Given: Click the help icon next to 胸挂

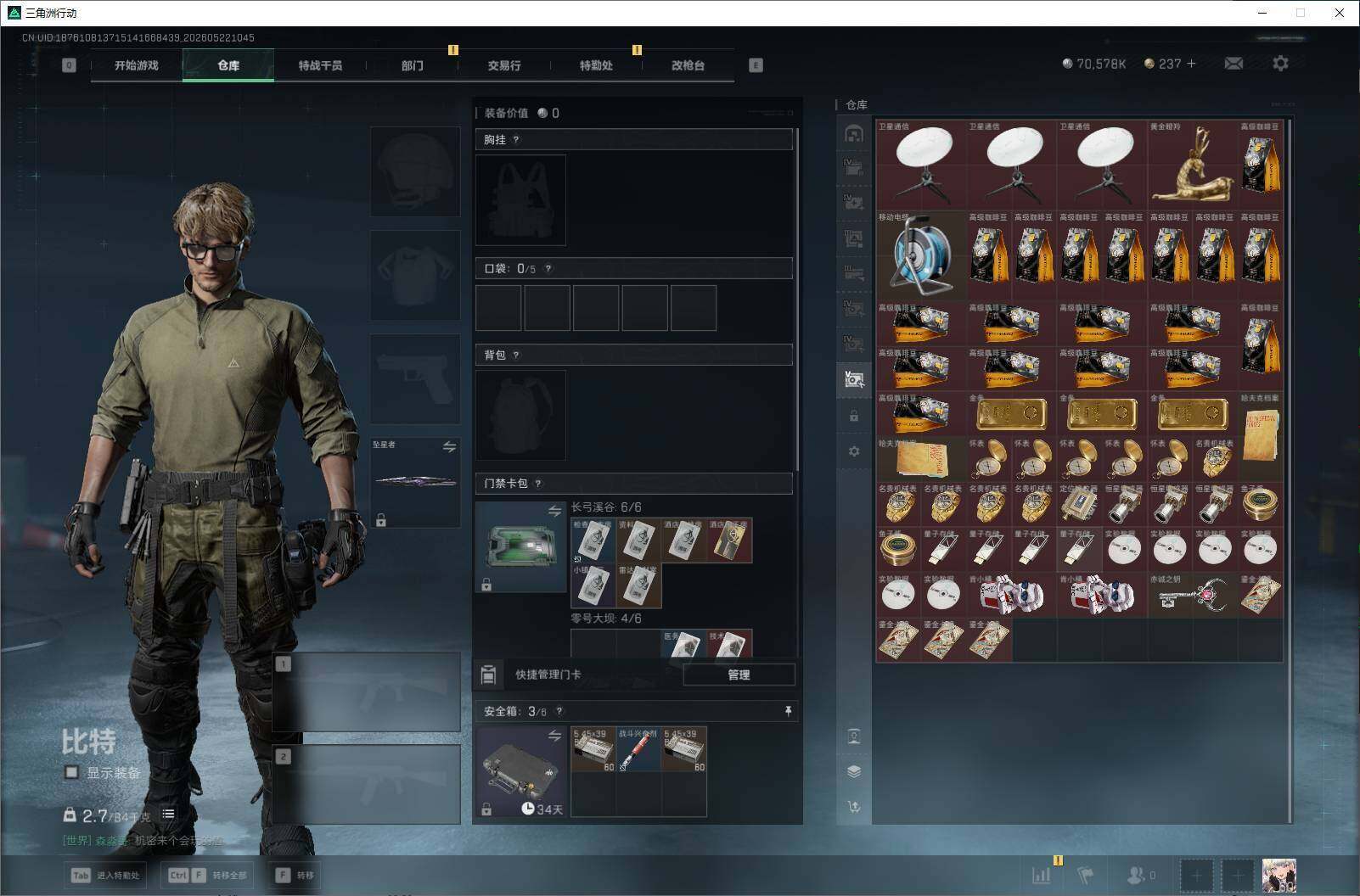Looking at the screenshot, I should [x=515, y=140].
